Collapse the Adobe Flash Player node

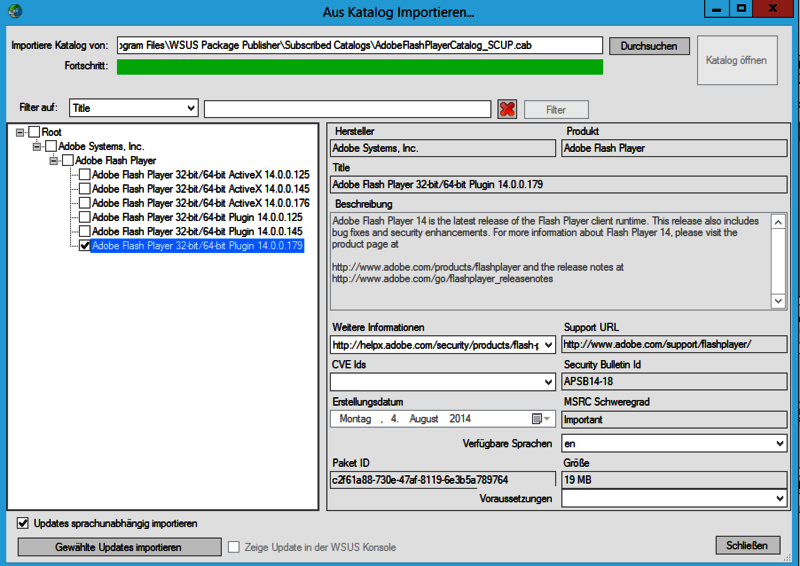(x=54, y=161)
